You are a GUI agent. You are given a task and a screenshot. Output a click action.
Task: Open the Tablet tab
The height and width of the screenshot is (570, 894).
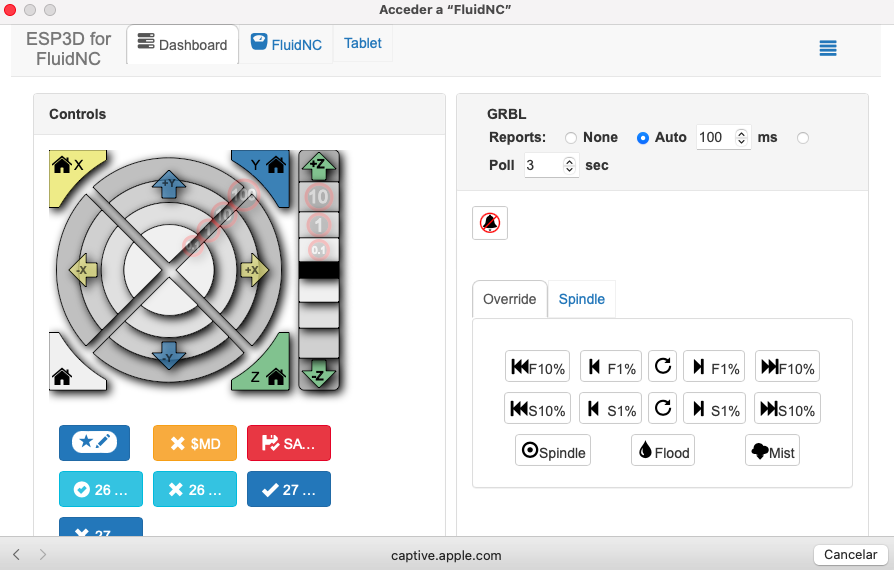[363, 43]
